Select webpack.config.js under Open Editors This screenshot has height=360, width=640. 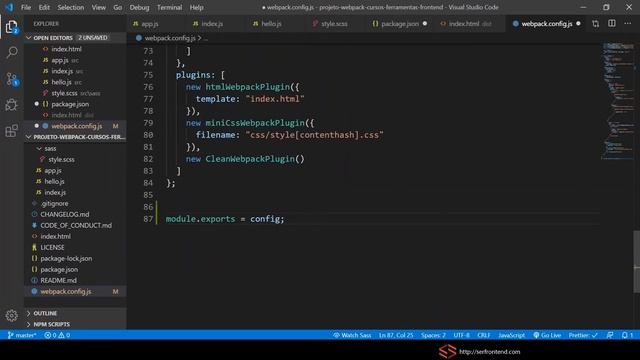(x=76, y=126)
